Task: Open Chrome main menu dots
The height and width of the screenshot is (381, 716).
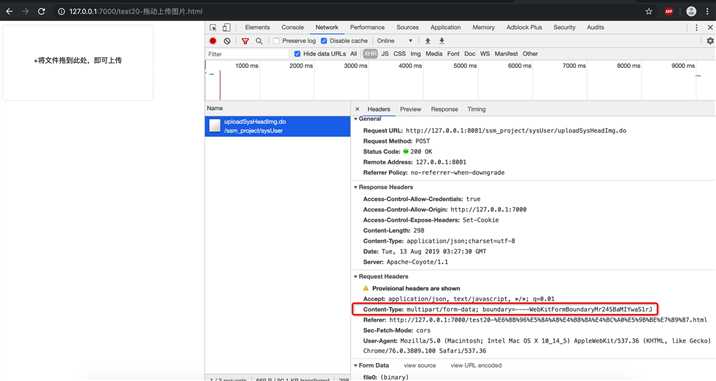Action: (x=708, y=11)
